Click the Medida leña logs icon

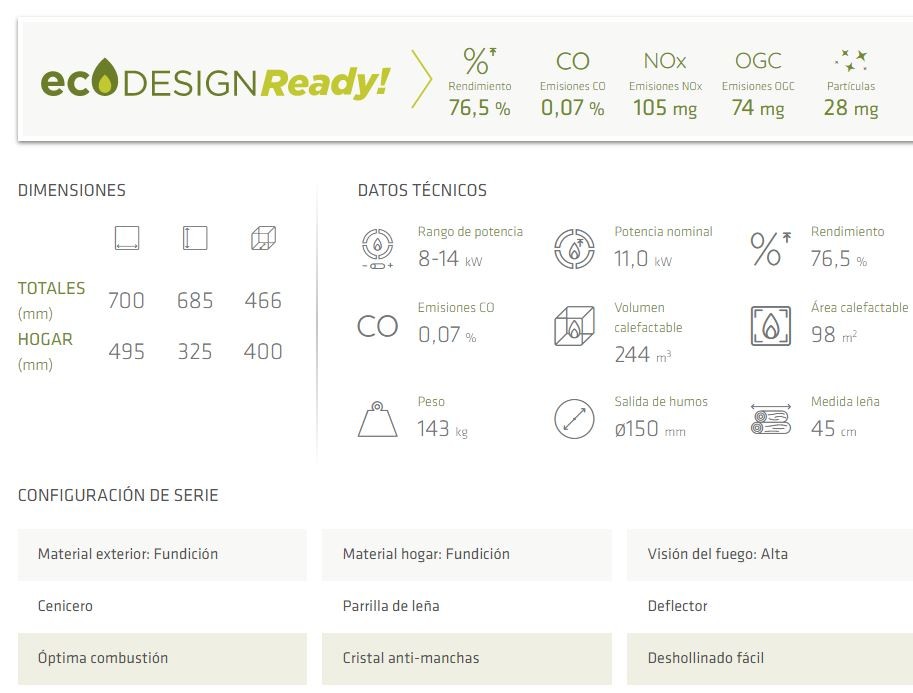pyautogui.click(x=771, y=419)
